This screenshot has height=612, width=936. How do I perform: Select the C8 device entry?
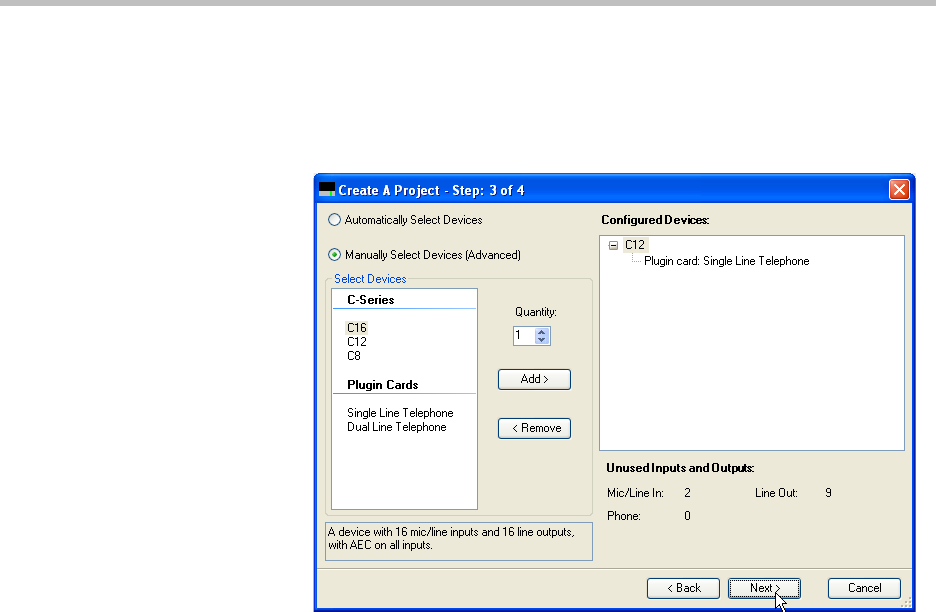pyautogui.click(x=354, y=355)
